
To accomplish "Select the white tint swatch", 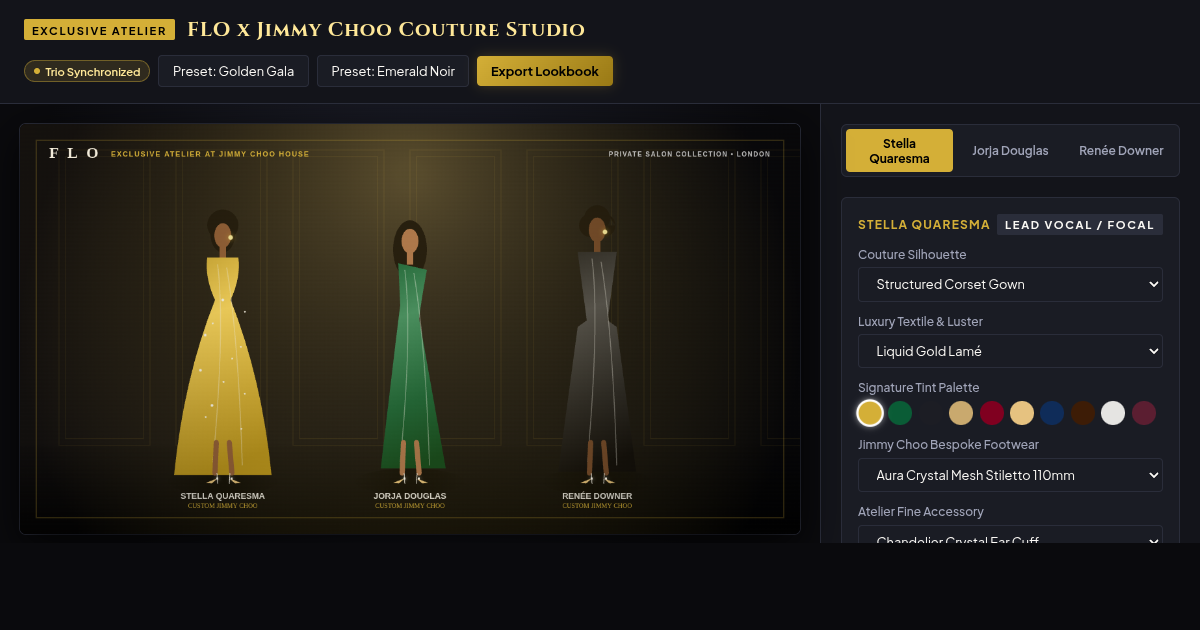I will [x=1113, y=413].
